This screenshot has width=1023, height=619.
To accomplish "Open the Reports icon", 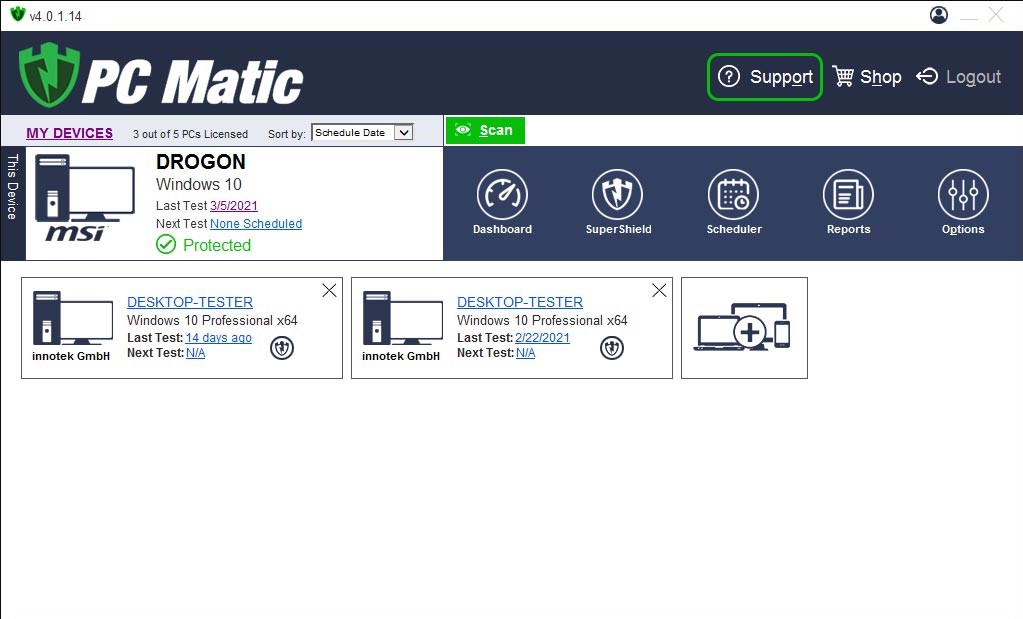I will (848, 195).
